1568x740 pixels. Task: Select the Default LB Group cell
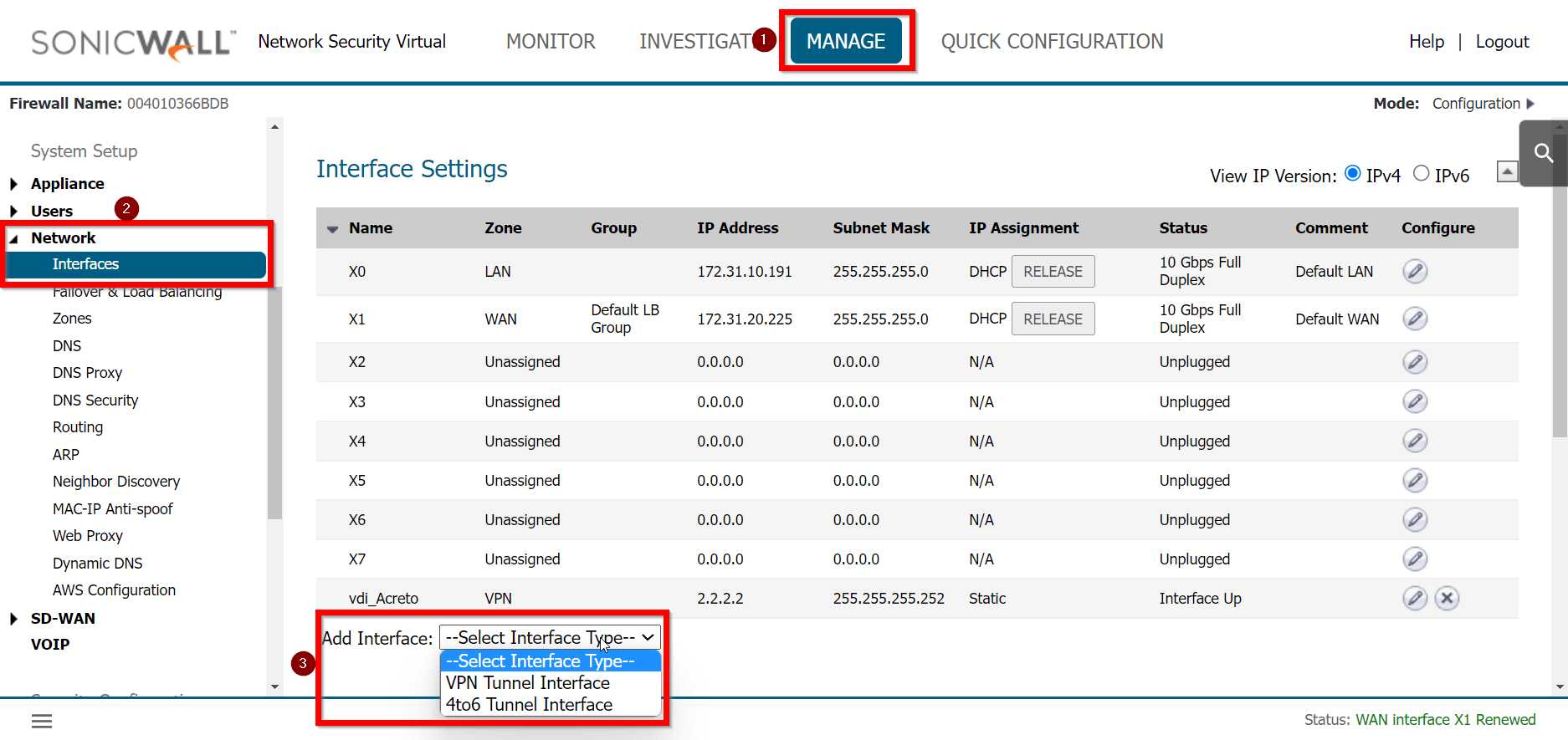point(625,319)
